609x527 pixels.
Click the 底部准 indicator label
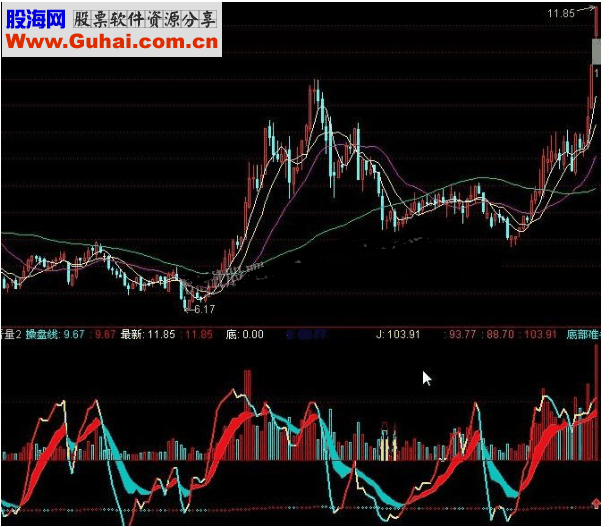pos(583,334)
